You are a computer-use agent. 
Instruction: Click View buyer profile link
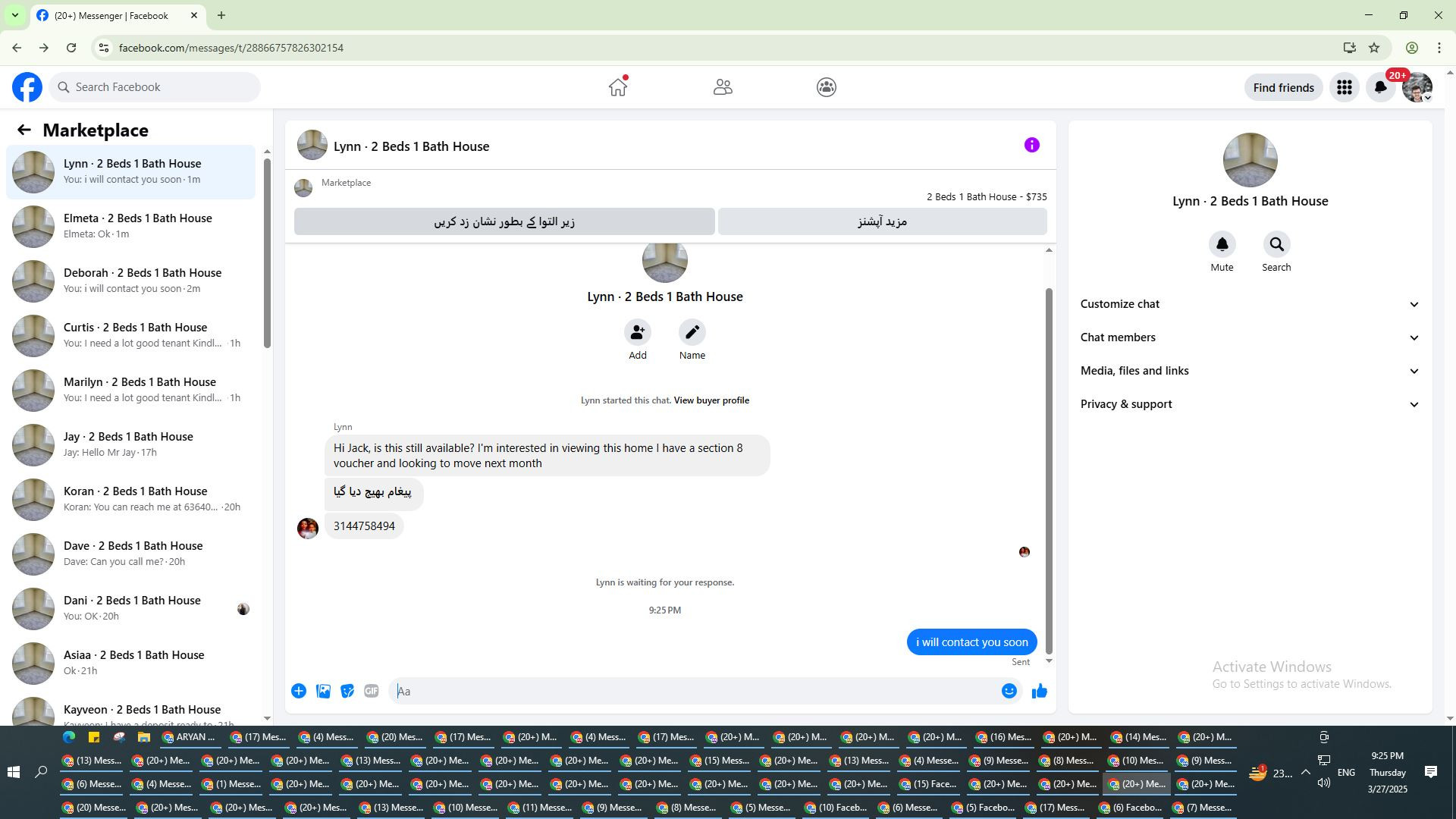click(x=711, y=400)
